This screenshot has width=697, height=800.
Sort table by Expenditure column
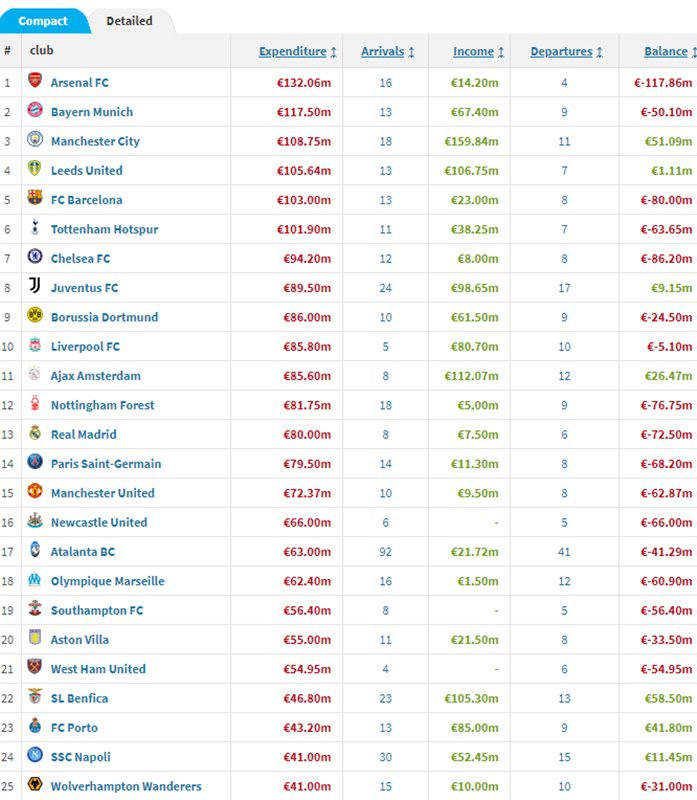pos(292,52)
